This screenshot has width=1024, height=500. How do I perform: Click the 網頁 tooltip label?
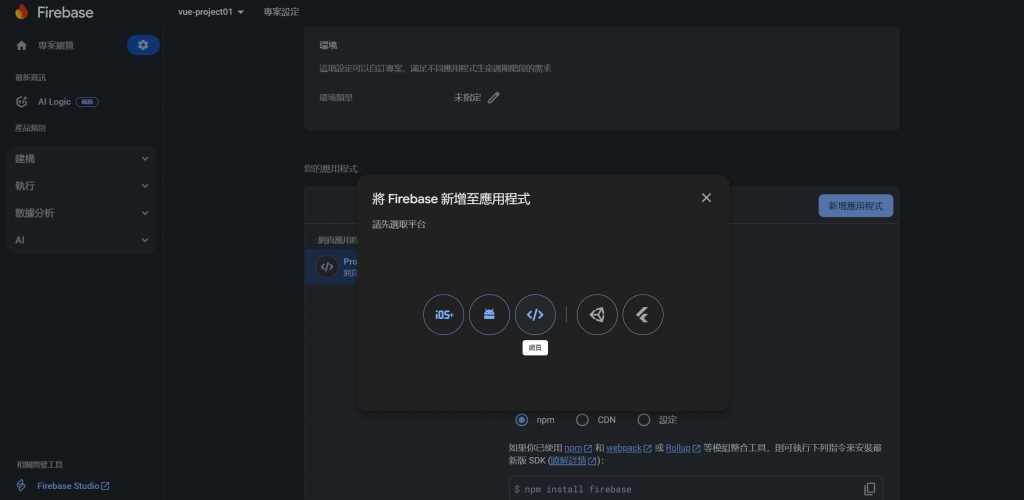tap(536, 348)
